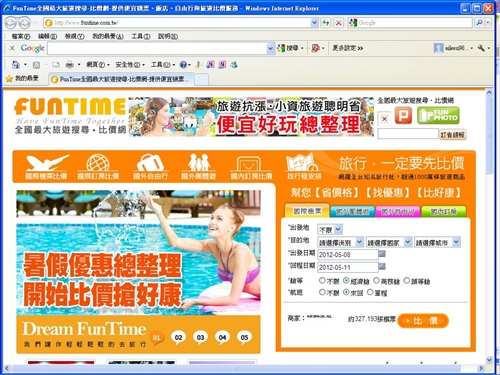Click the newsletter email input field

[408, 134]
